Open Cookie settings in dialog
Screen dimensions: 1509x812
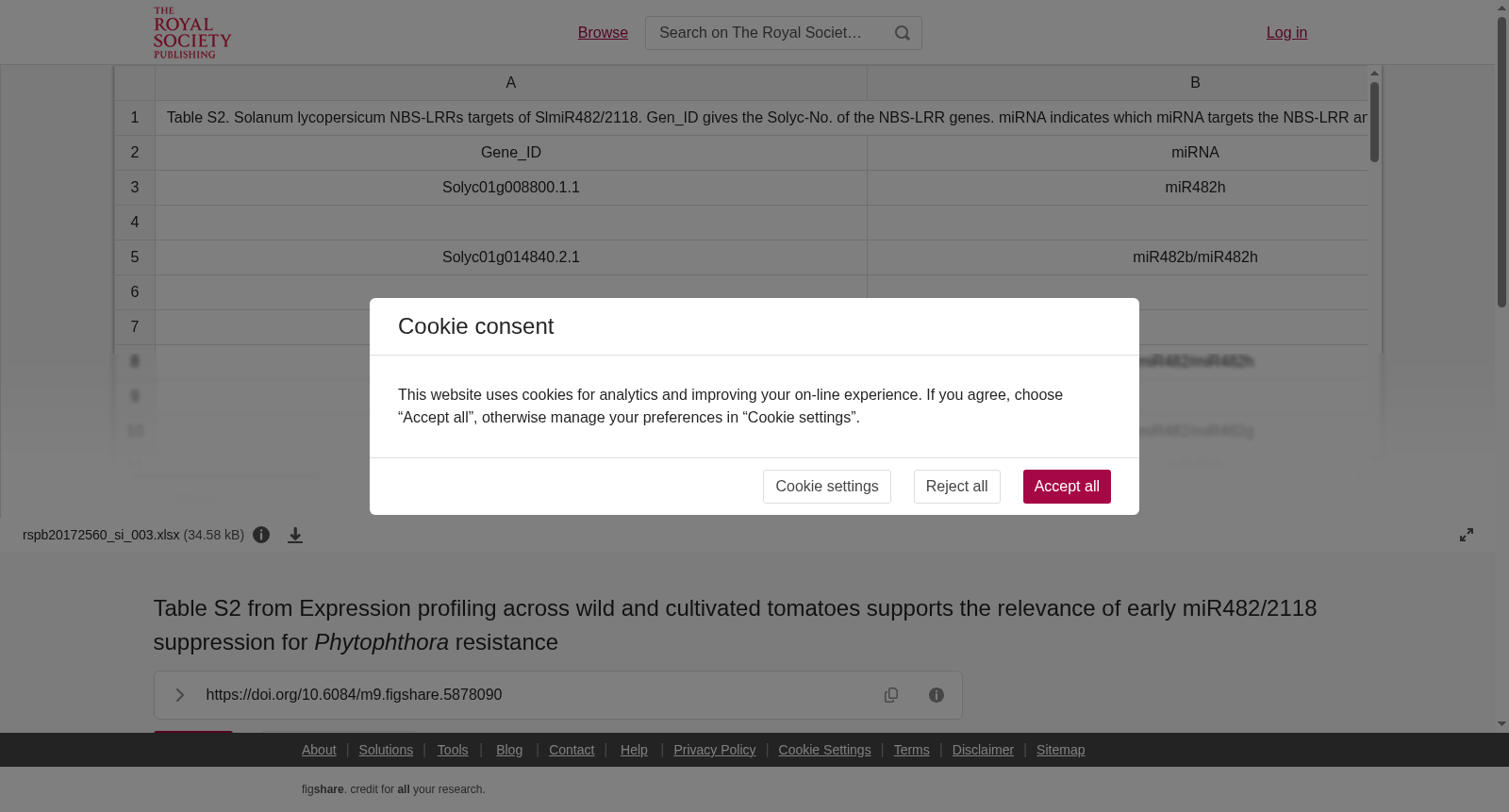[827, 487]
